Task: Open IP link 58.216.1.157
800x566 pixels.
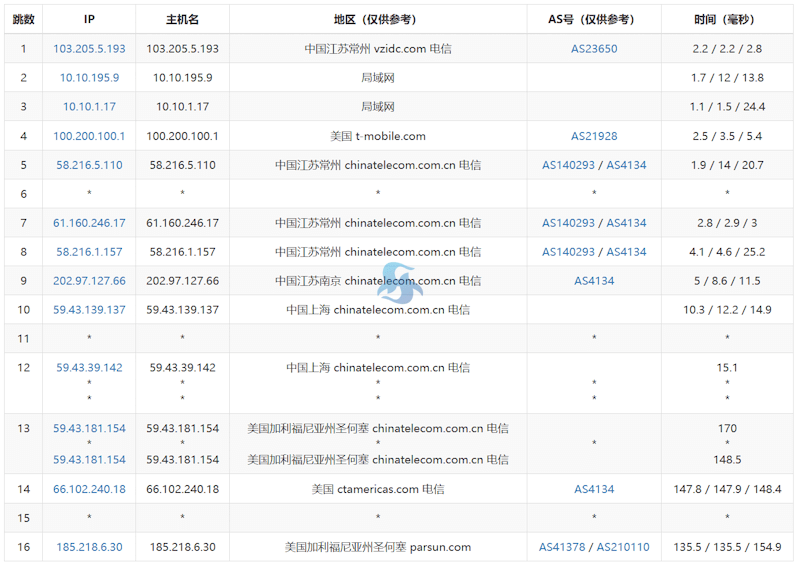Action: (89, 252)
